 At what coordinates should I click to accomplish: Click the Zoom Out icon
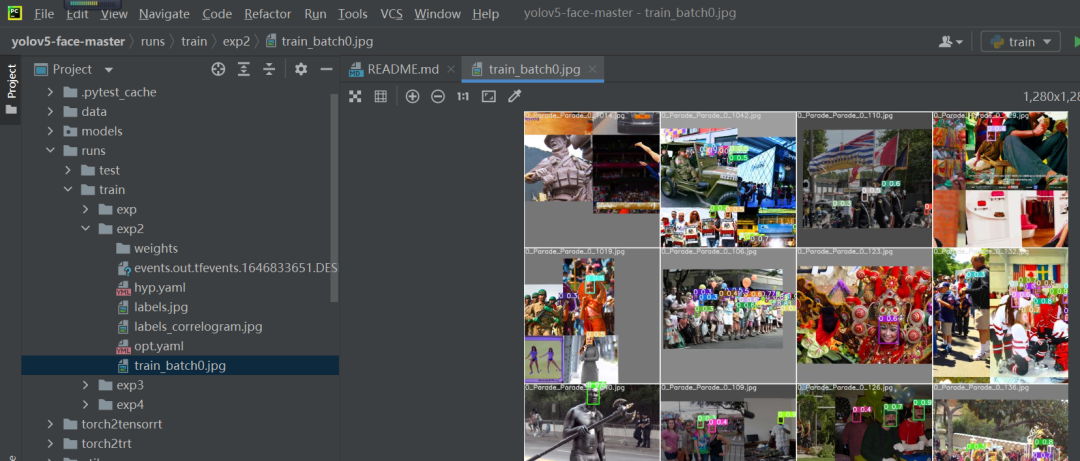pos(438,96)
